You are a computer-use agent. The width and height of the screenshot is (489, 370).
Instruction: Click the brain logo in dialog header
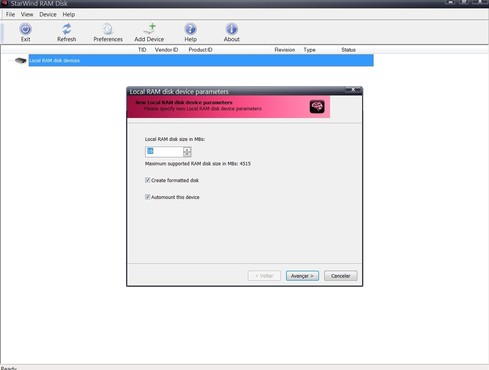point(317,107)
